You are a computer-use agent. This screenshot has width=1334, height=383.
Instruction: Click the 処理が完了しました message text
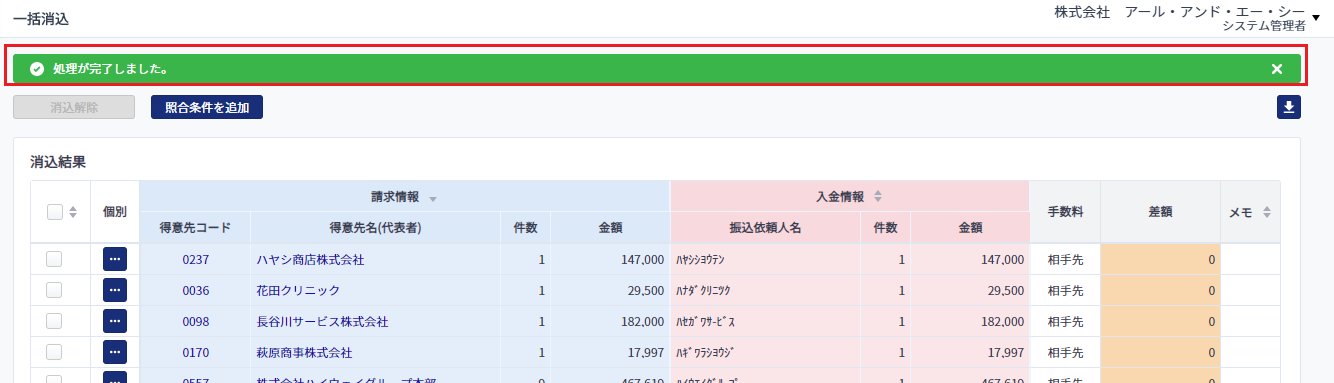[110, 69]
